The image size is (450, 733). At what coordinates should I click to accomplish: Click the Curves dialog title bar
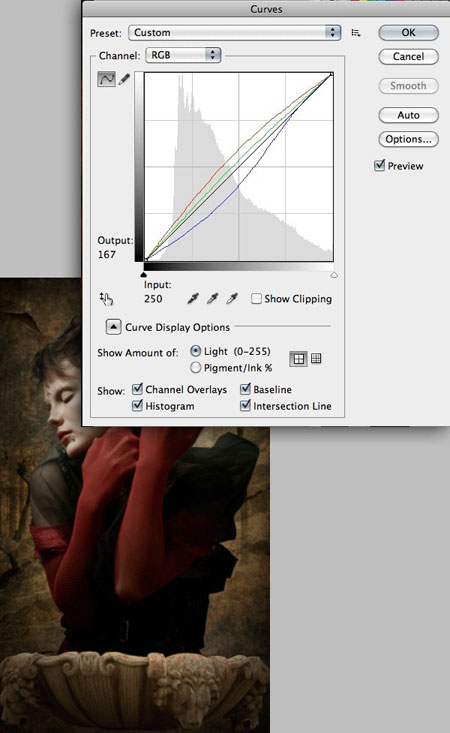[x=266, y=9]
